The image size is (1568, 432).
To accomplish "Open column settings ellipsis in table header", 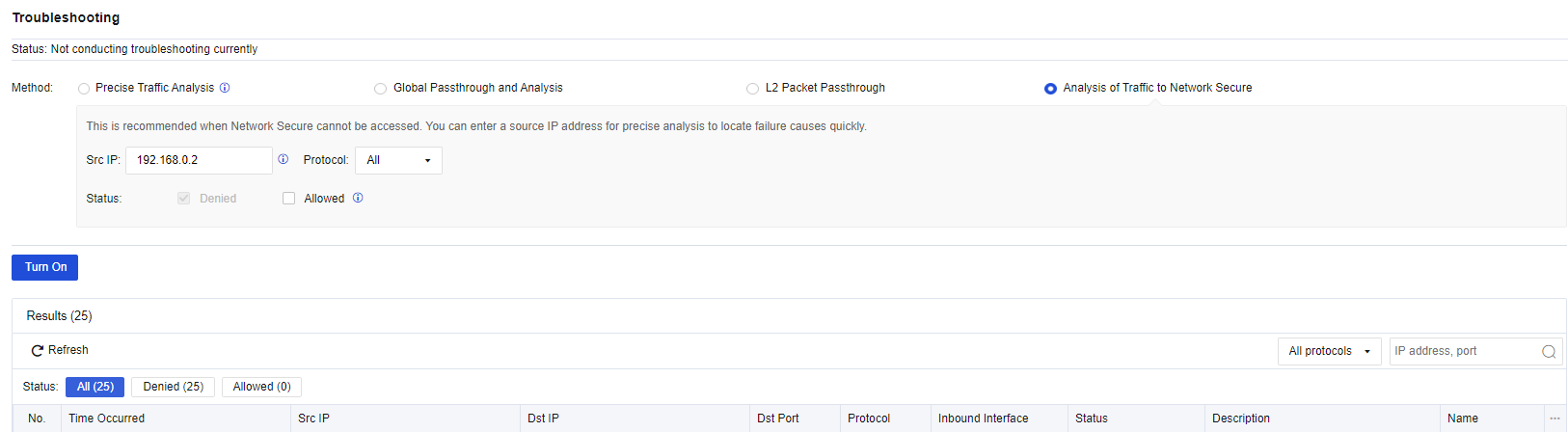I will click(x=1554, y=418).
